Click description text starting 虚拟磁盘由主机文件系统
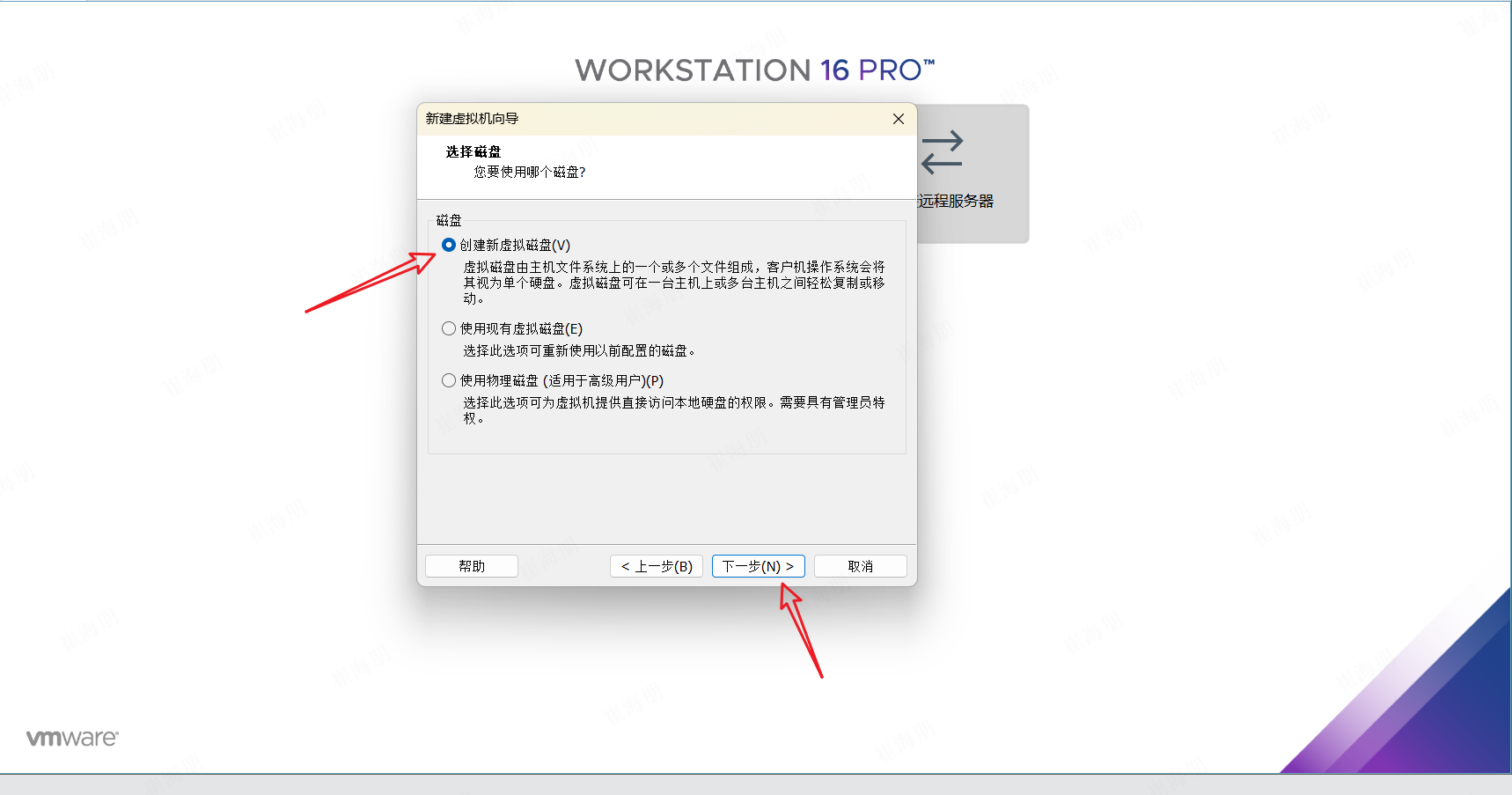 click(x=674, y=283)
